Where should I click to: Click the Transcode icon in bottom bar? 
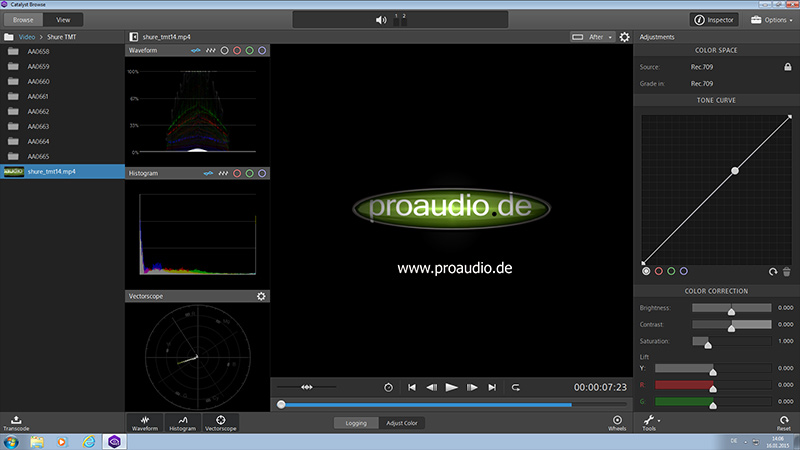(x=19, y=421)
